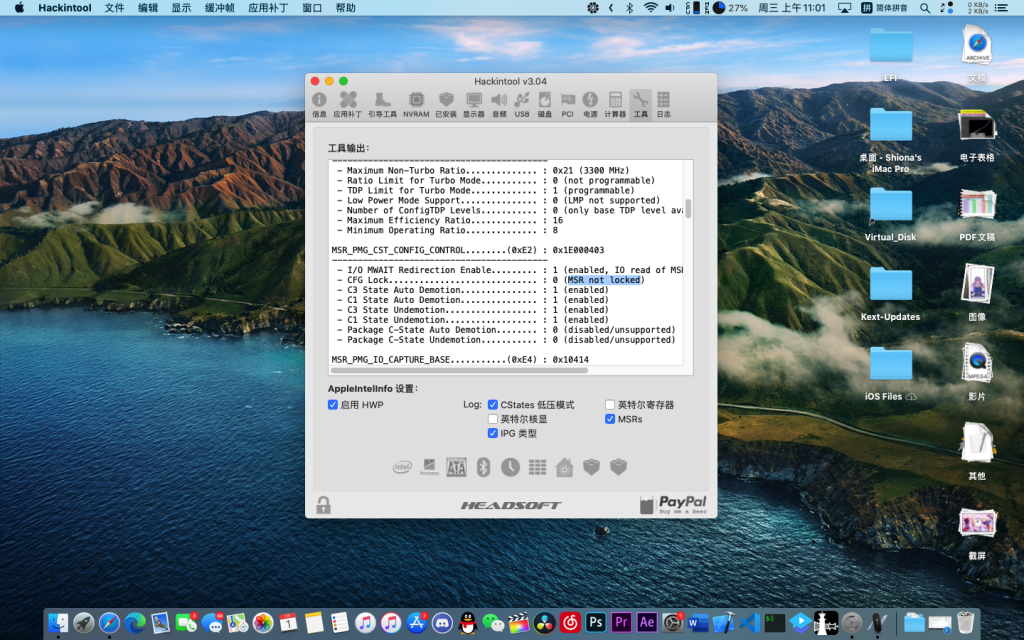Open Visual Studio Code from the Dock
This screenshot has height=640, width=1024.
tap(749, 622)
